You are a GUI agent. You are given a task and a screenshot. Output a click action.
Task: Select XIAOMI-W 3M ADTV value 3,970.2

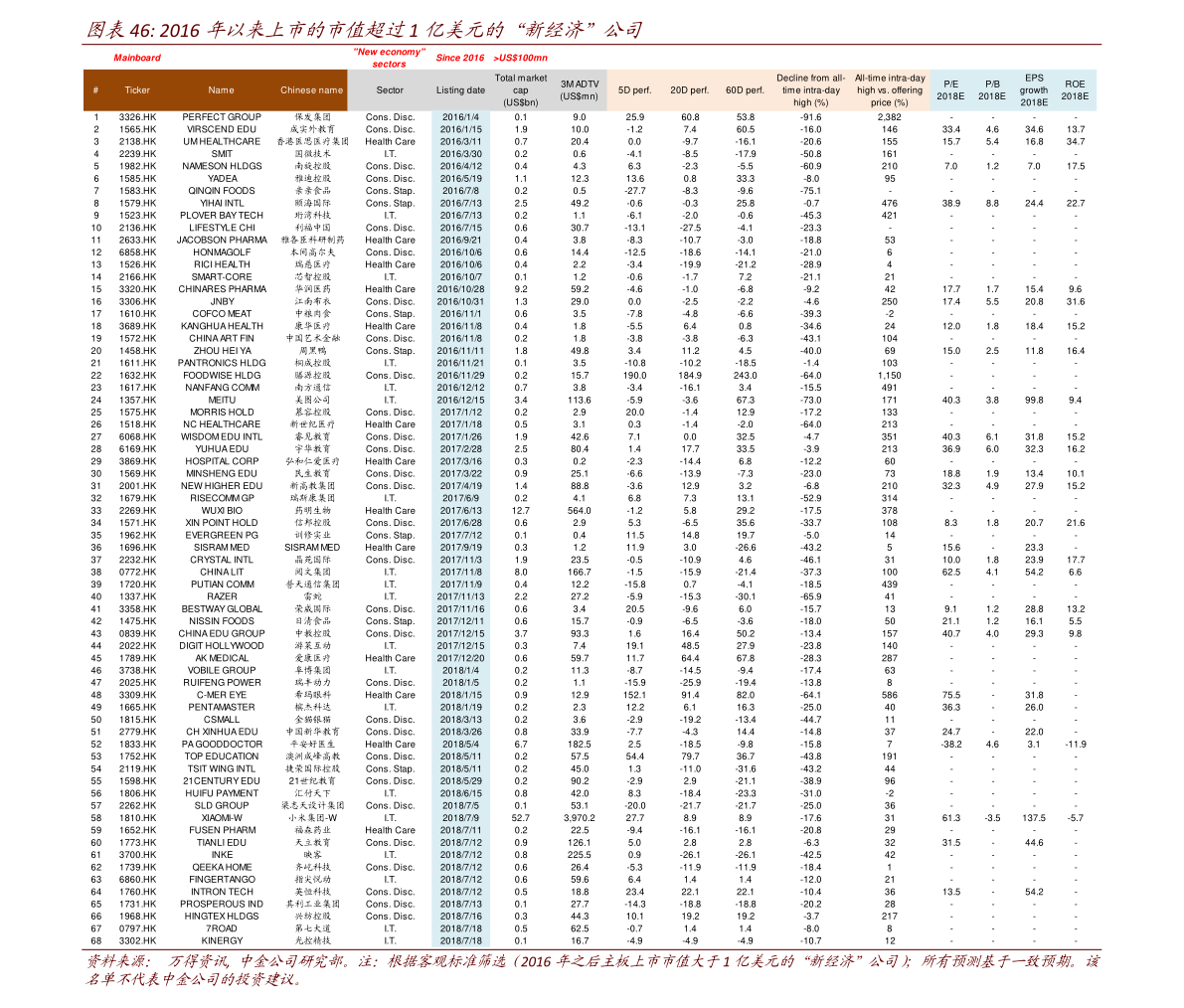click(x=580, y=818)
